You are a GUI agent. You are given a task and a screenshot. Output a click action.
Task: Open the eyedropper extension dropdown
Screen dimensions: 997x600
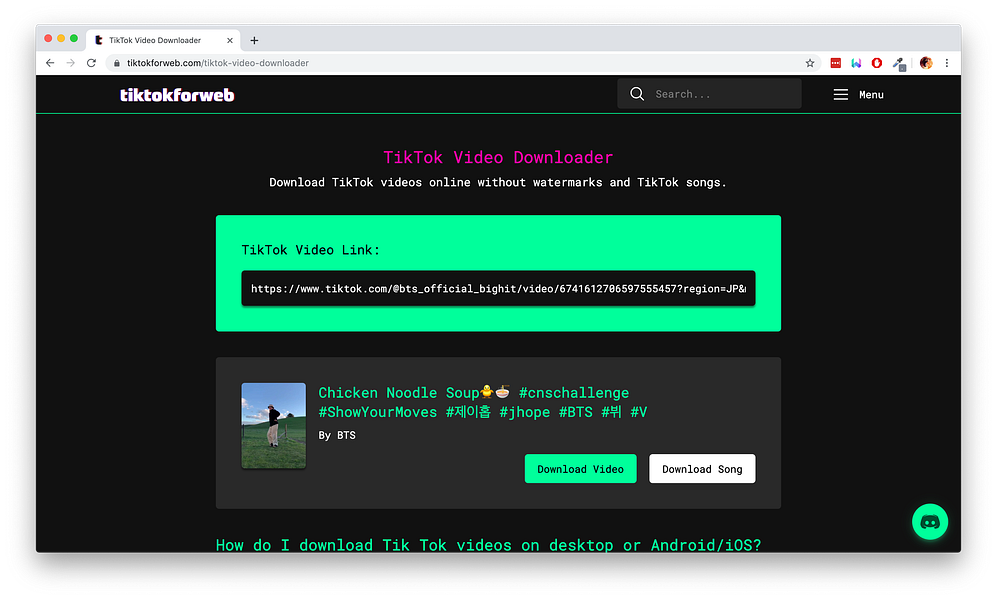coord(898,62)
